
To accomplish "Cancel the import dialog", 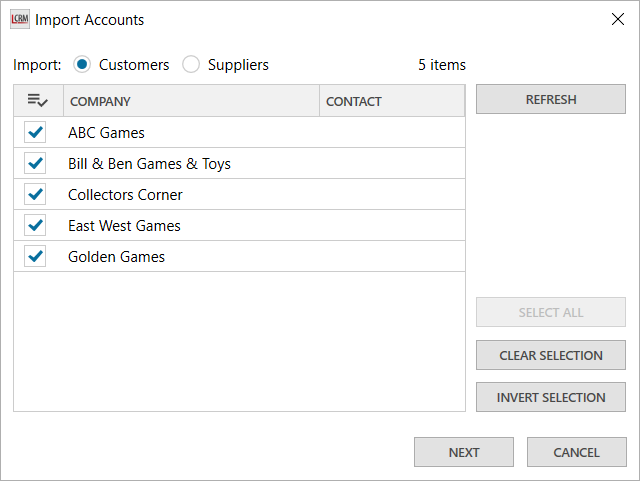I will pyautogui.click(x=576, y=452).
